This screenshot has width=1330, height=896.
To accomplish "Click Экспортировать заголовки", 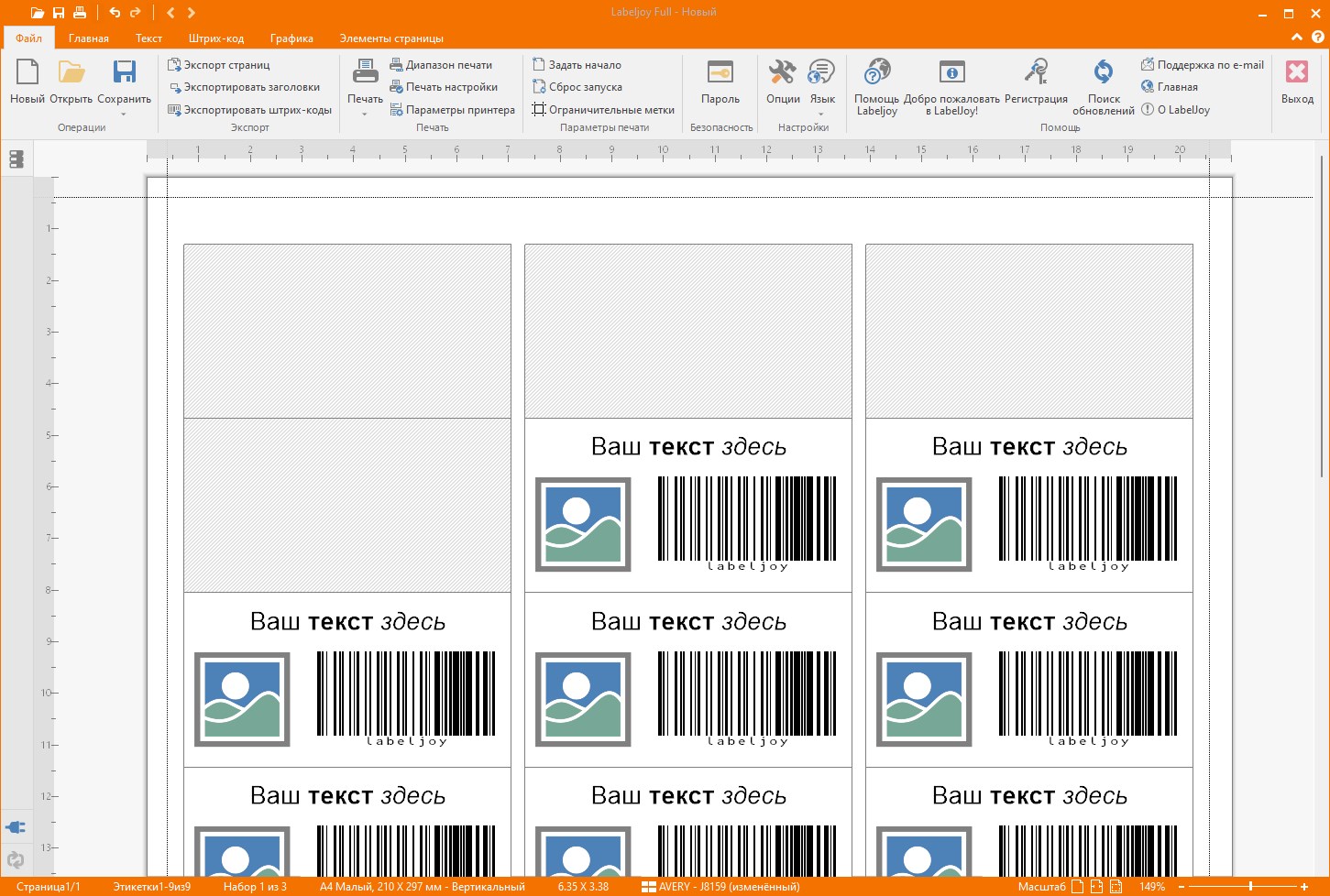I will pos(244,87).
